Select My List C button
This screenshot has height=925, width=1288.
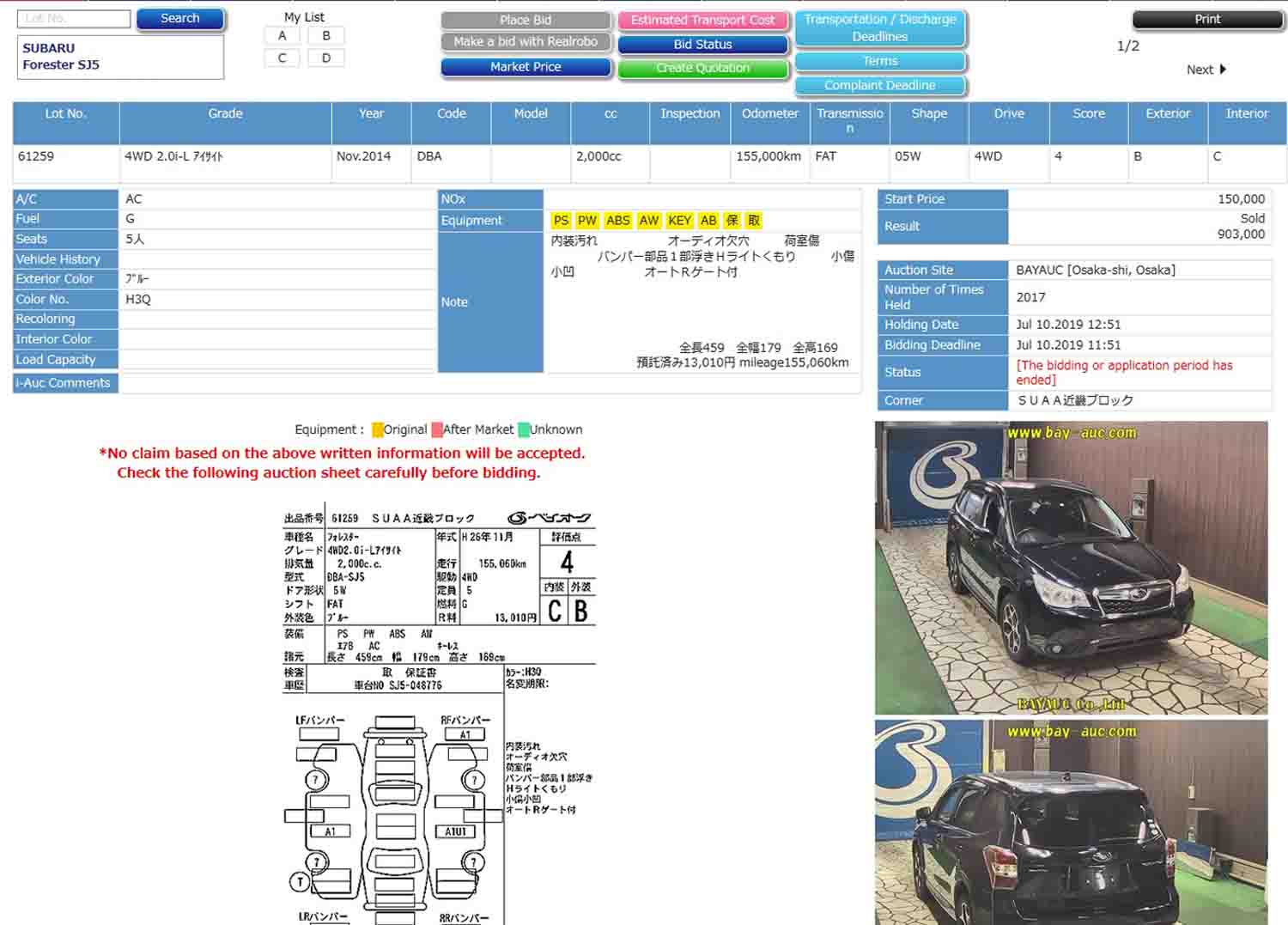[282, 58]
